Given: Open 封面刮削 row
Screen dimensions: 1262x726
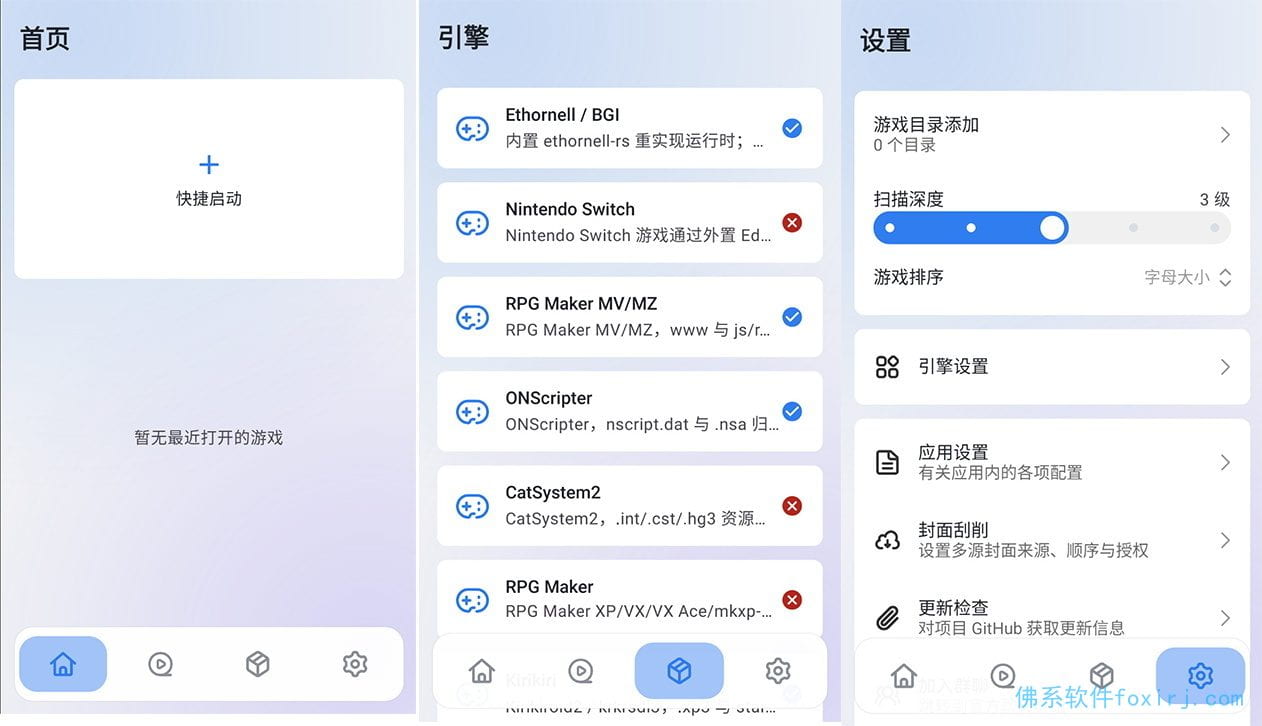Looking at the screenshot, I should [1052, 540].
